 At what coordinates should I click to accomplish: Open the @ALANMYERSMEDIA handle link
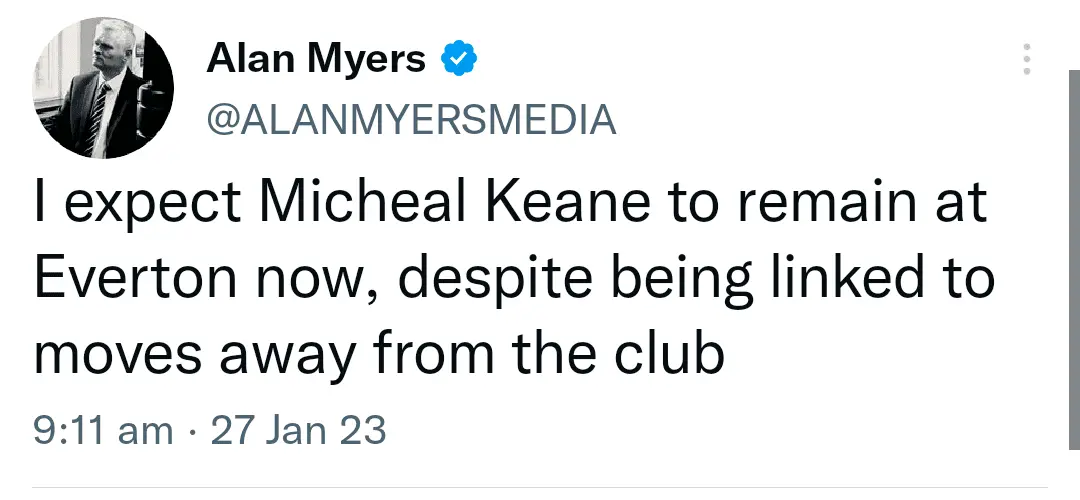410,120
